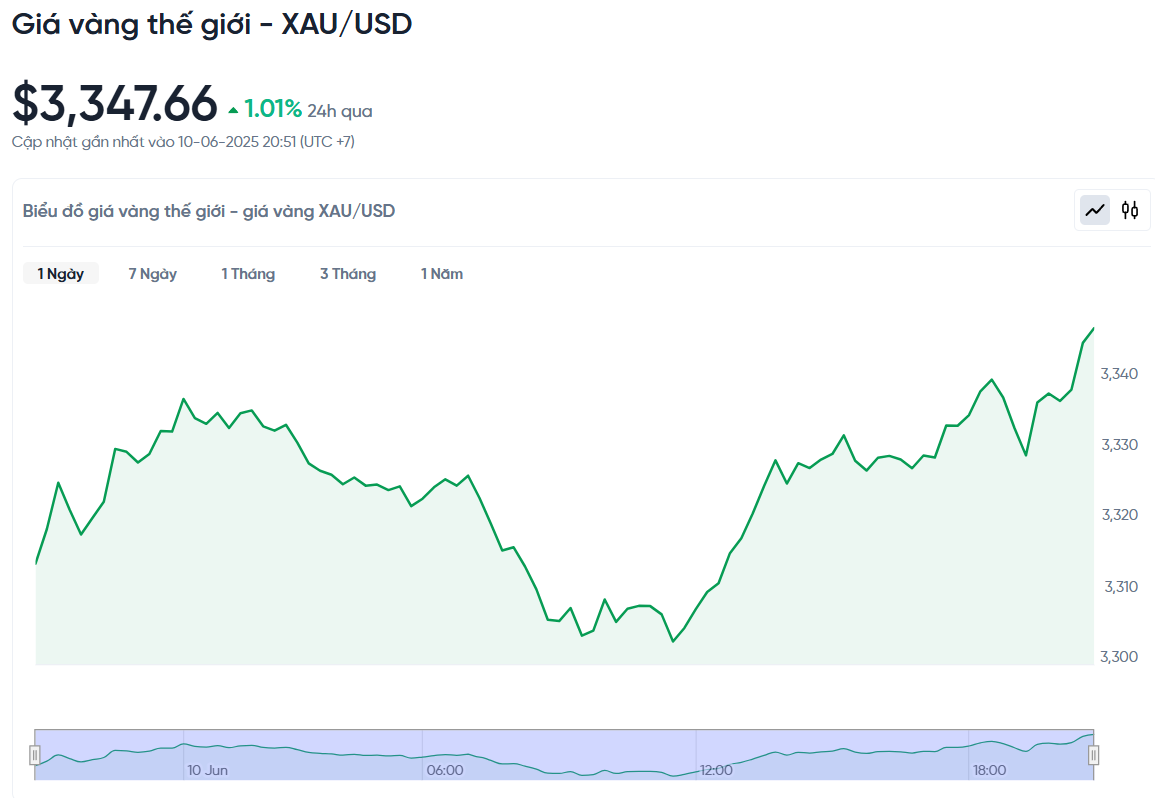
Task: Select the 1 Tháng time range tab
Action: [x=248, y=274]
